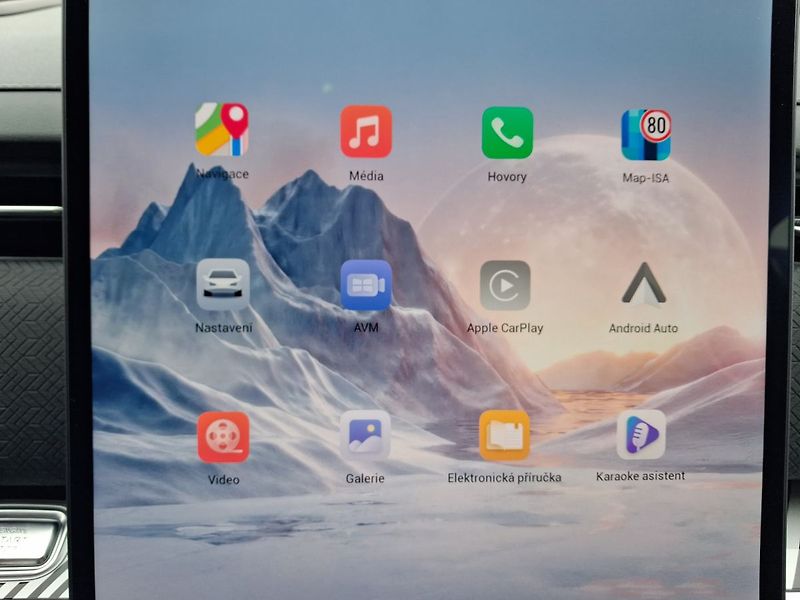The image size is (800, 600).
Task: Open Elektronická příručka manual icon
Action: [505, 435]
